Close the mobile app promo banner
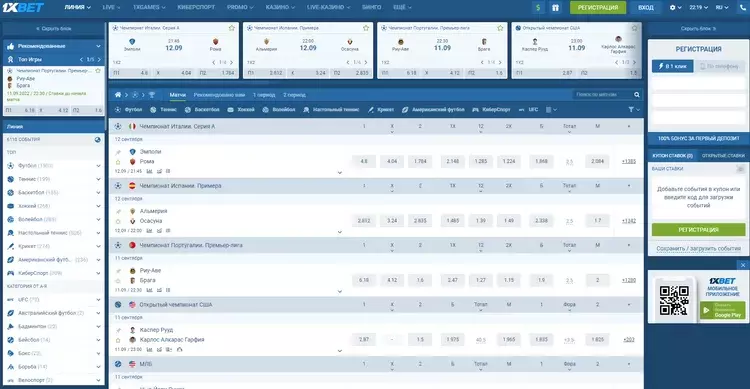750x389 pixels. click(x=743, y=265)
